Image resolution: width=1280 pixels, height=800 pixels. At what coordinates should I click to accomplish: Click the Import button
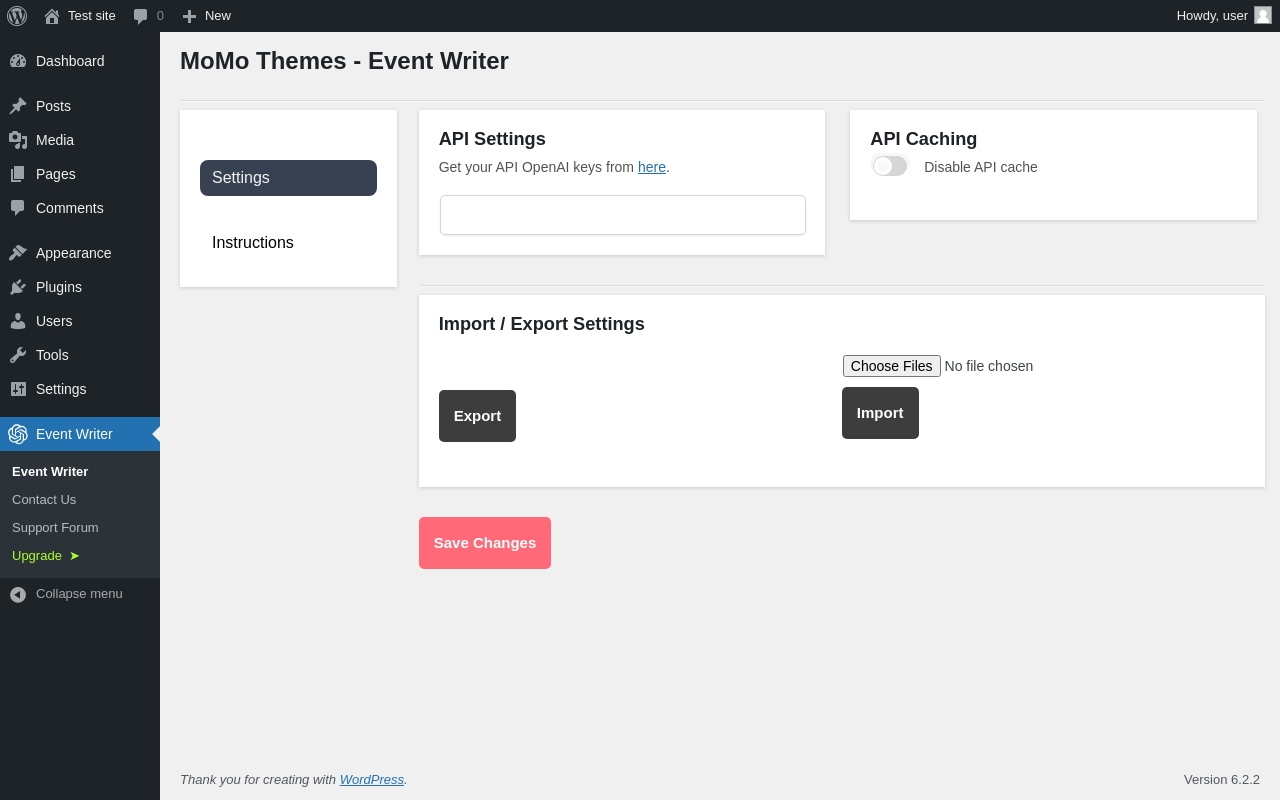tap(880, 413)
